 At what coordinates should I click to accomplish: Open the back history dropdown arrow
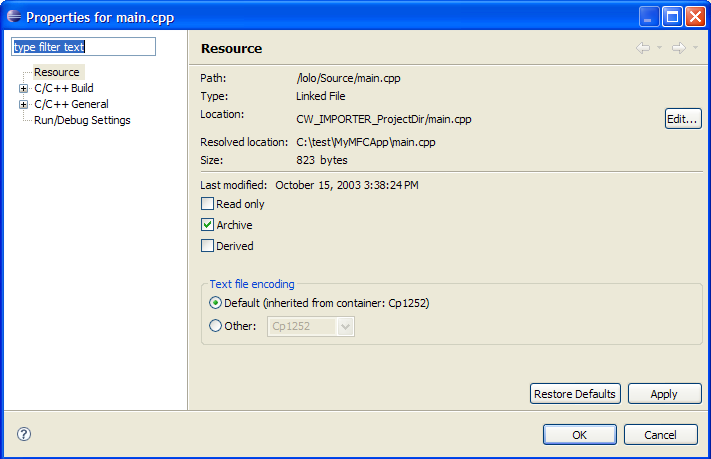click(660, 48)
